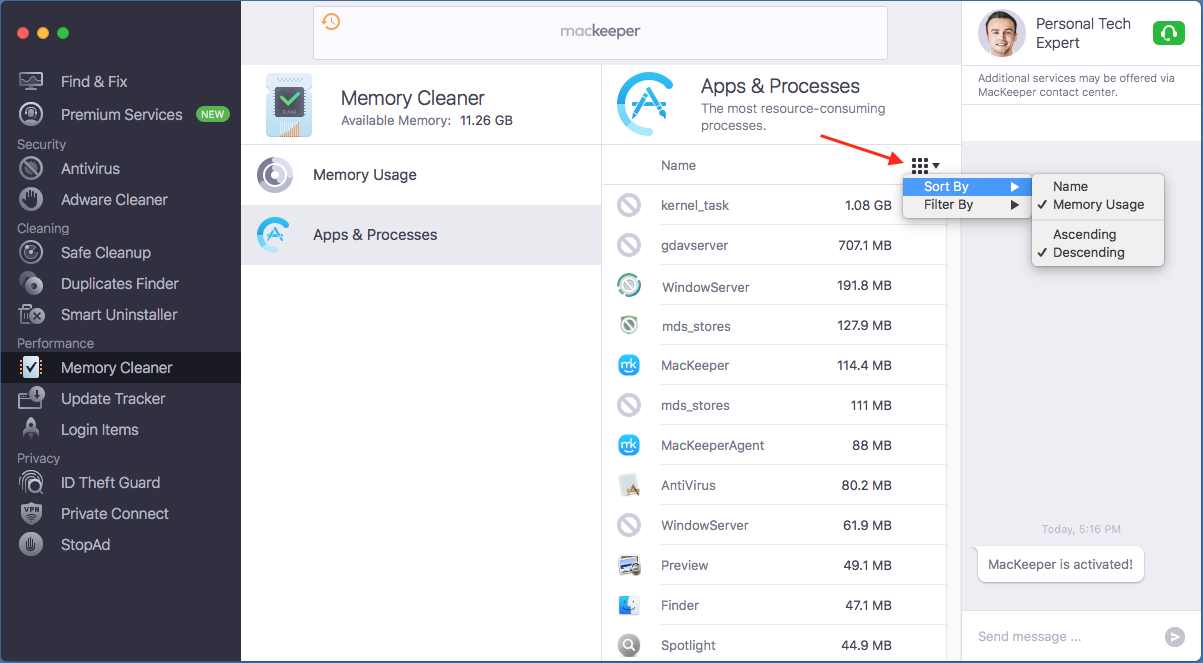
Task: Select the mds_stores row using 111 MB
Action: pyautogui.click(x=775, y=405)
